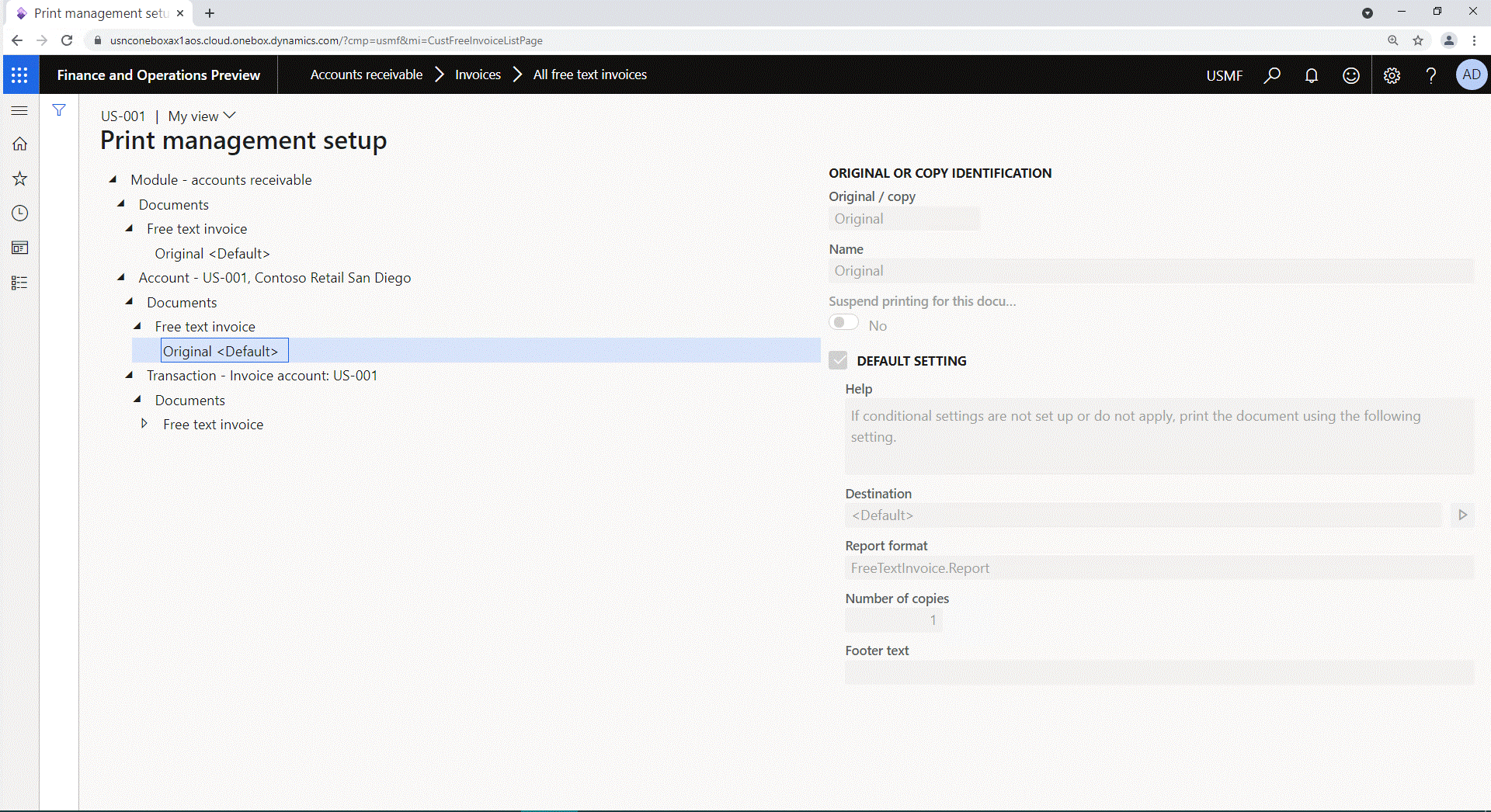Open the settings gear icon
The width and height of the screenshot is (1491, 812).
pyautogui.click(x=1392, y=75)
